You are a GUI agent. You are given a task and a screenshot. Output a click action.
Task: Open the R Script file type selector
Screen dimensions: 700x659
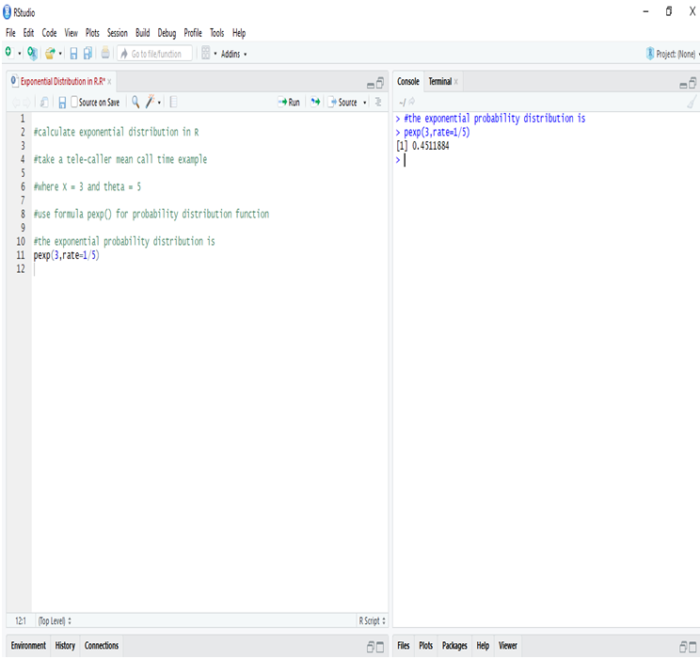coord(372,620)
